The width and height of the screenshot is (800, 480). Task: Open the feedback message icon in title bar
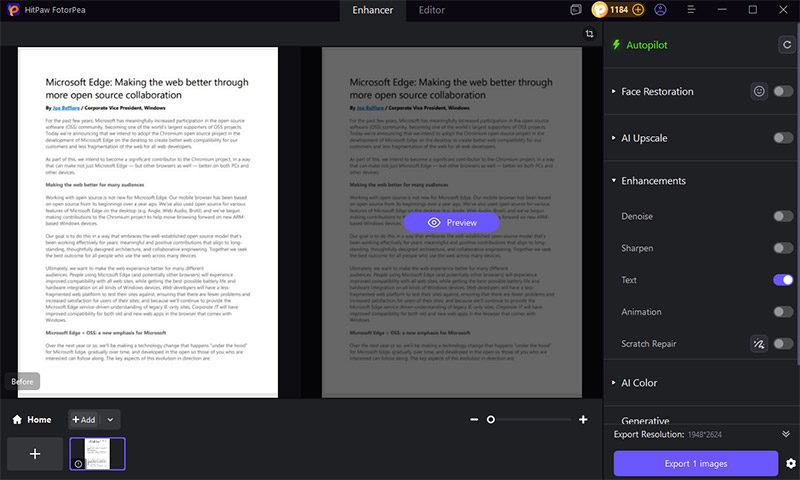pyautogui.click(x=576, y=10)
